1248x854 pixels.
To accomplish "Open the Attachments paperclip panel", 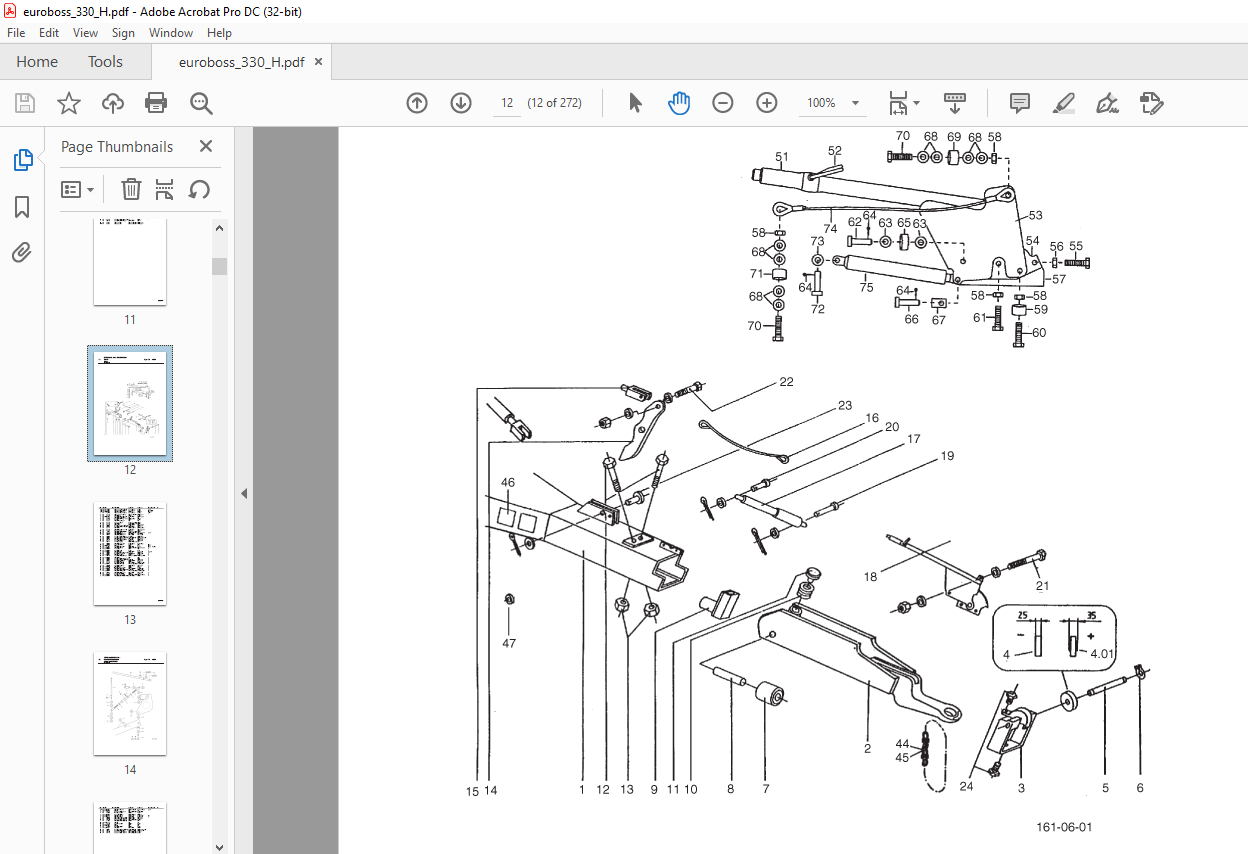I will (22, 252).
